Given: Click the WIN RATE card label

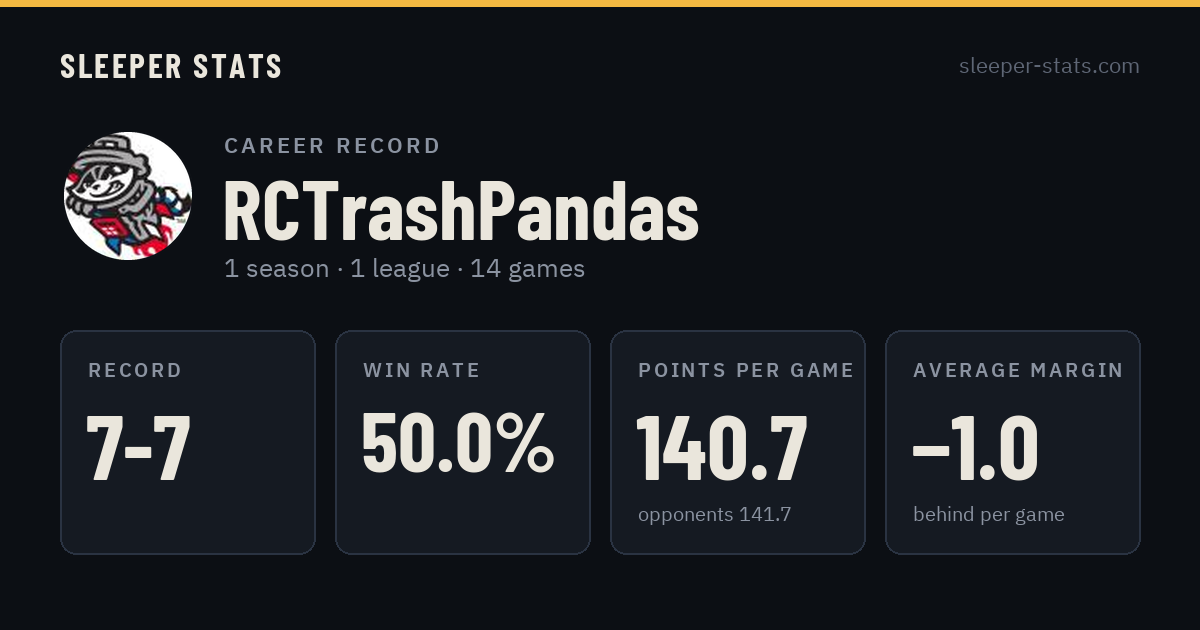Looking at the screenshot, I should coord(422,371).
